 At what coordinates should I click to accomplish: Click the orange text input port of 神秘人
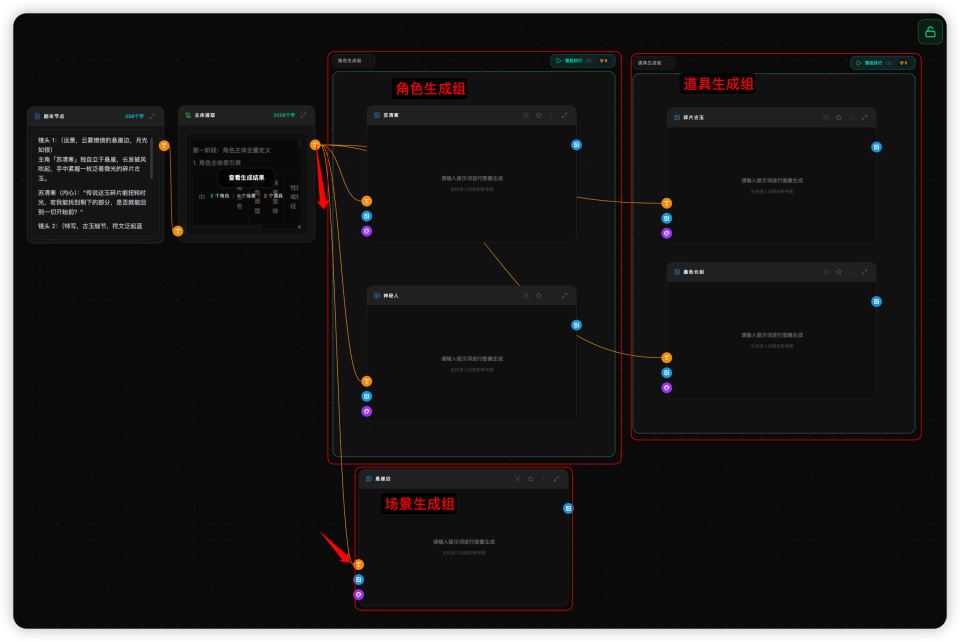click(366, 381)
